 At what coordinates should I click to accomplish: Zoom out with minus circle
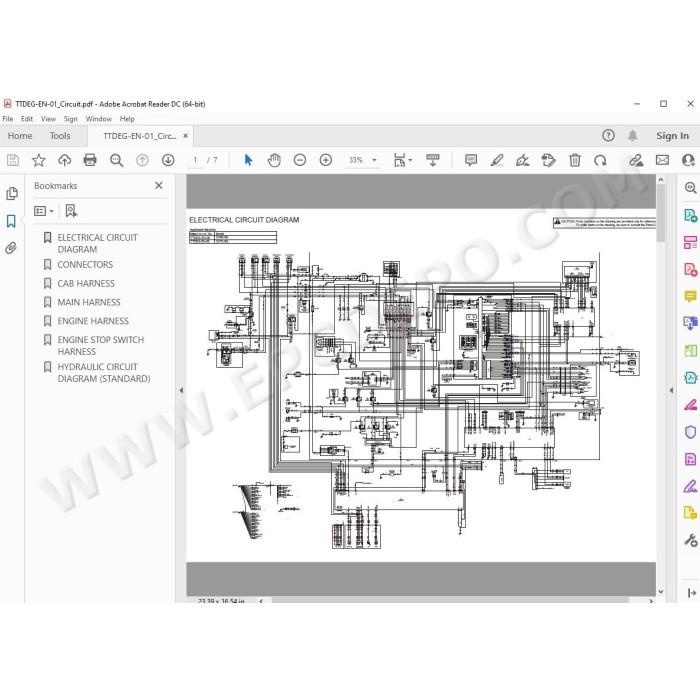300,160
